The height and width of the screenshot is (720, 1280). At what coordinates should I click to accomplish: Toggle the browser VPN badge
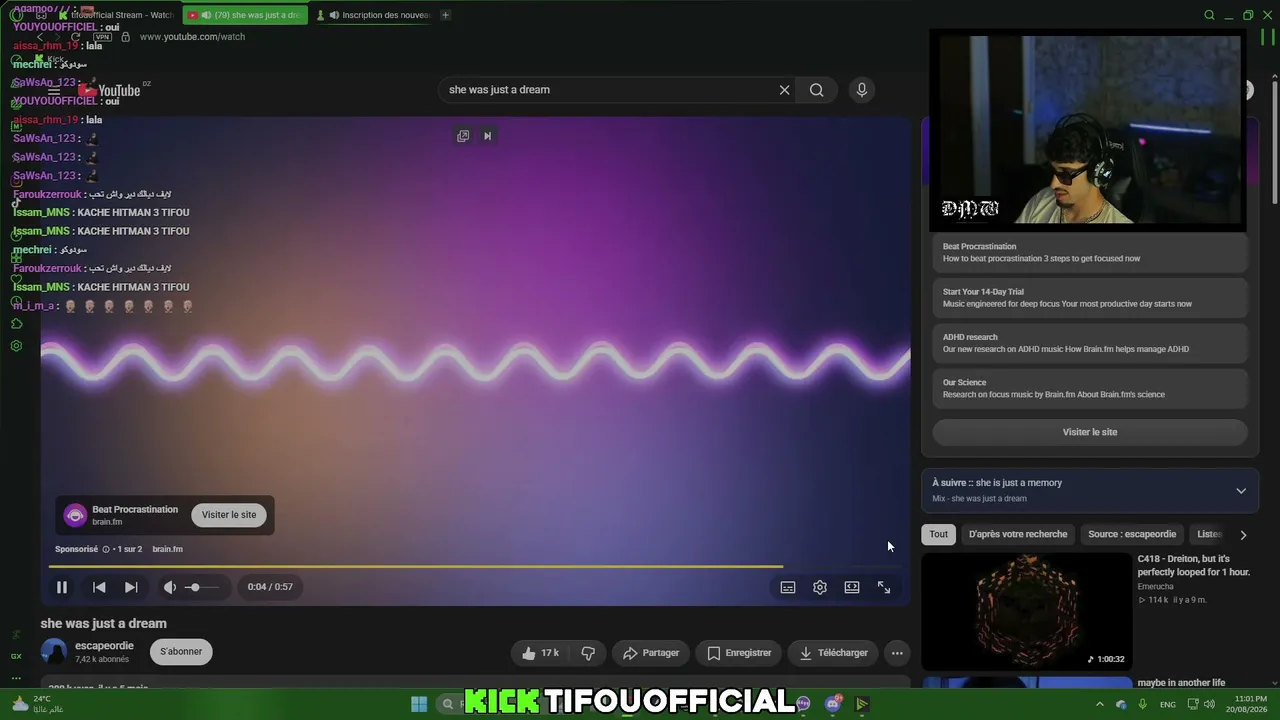point(102,37)
